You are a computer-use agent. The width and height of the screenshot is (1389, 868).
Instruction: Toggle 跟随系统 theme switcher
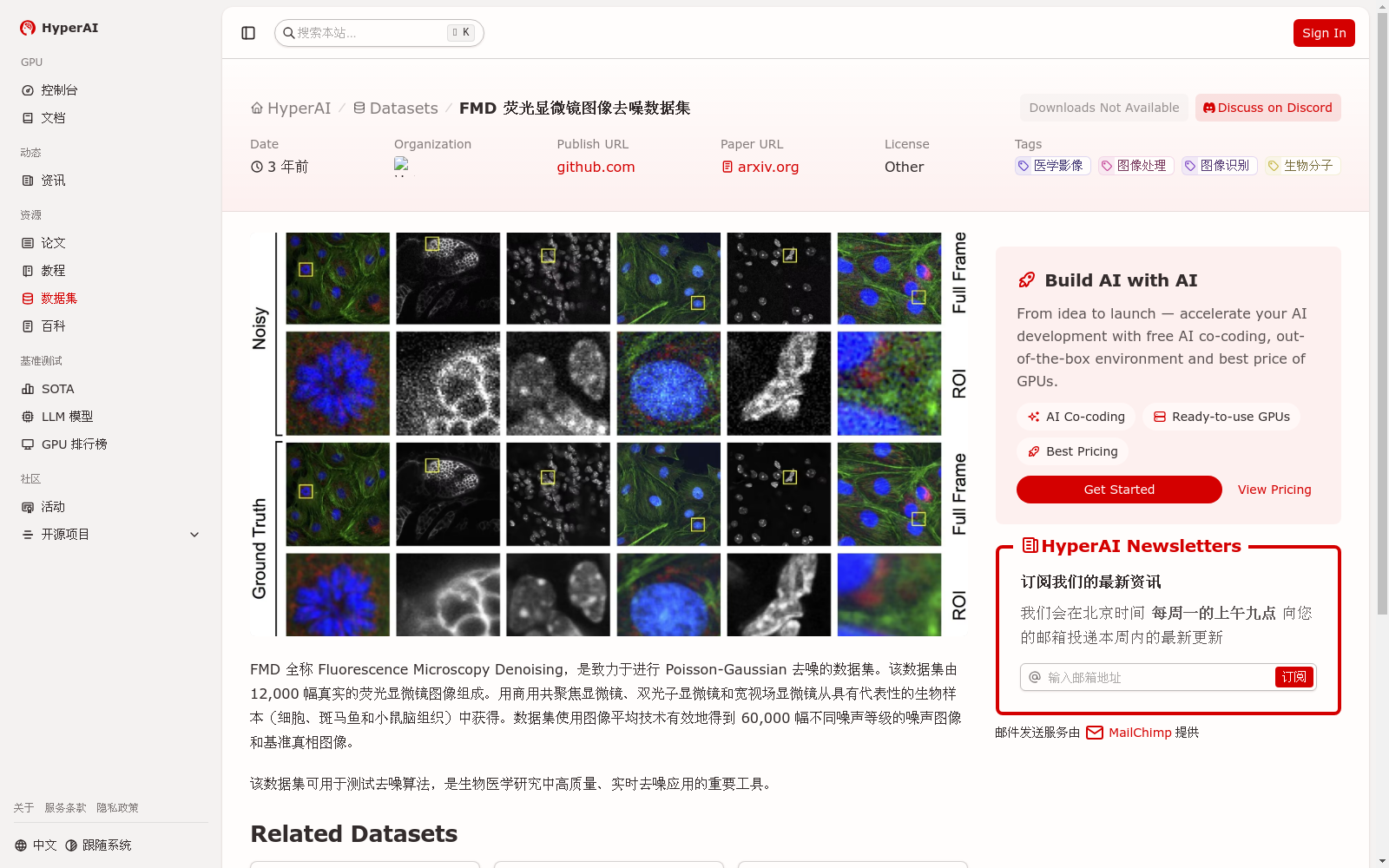(98, 845)
